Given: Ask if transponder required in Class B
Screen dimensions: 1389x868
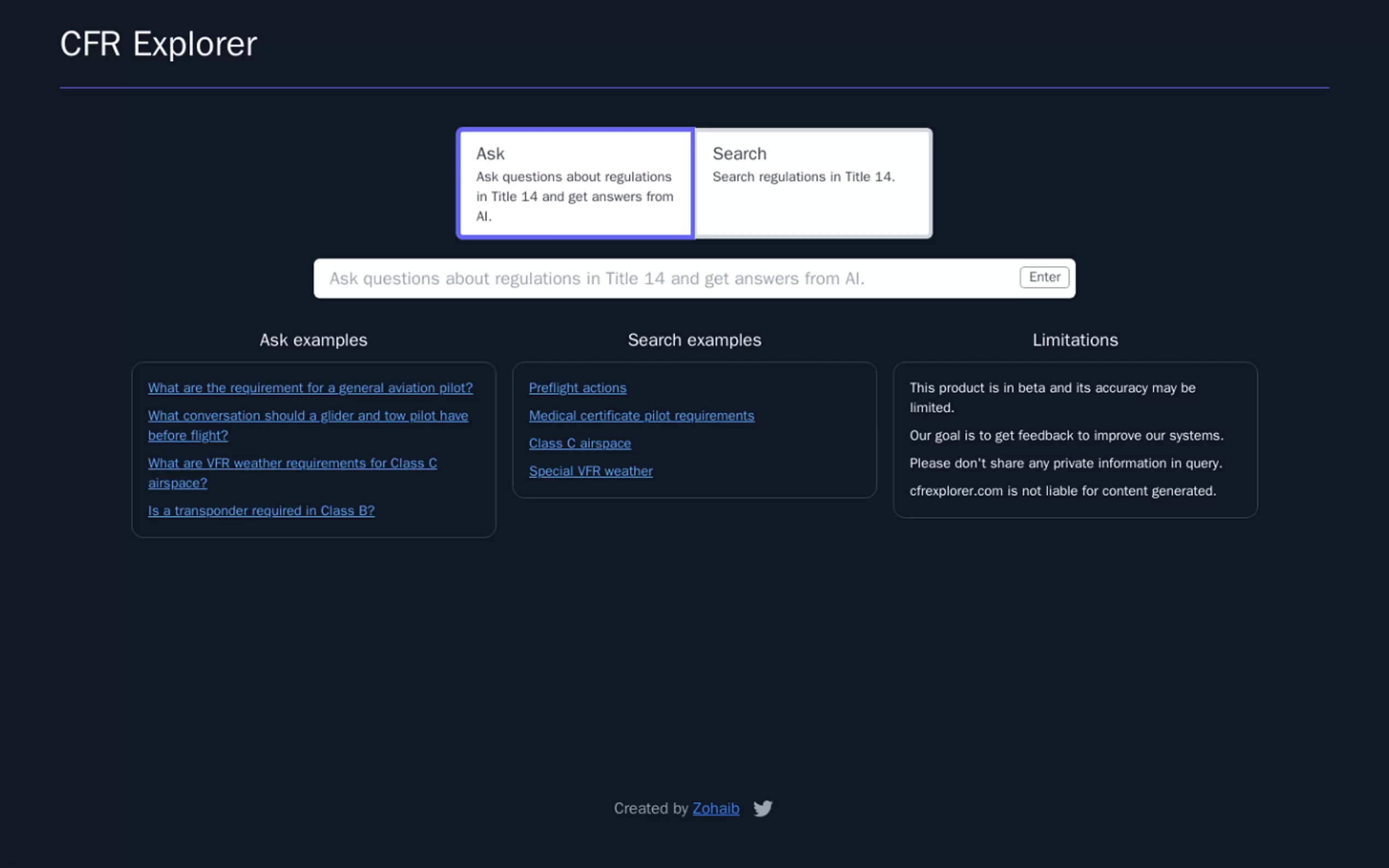Looking at the screenshot, I should pos(261,511).
